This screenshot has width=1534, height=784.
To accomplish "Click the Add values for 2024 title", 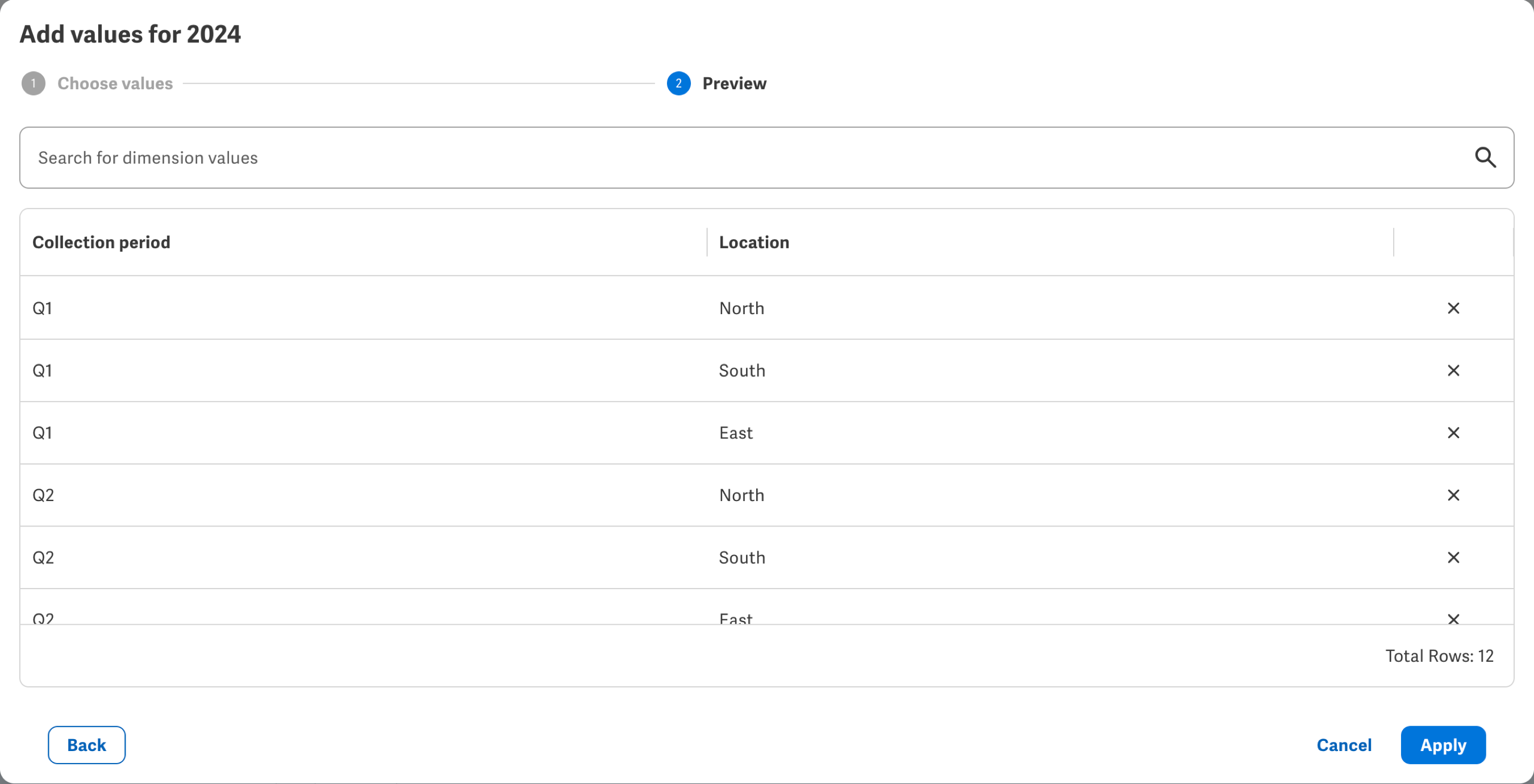I will point(131,34).
